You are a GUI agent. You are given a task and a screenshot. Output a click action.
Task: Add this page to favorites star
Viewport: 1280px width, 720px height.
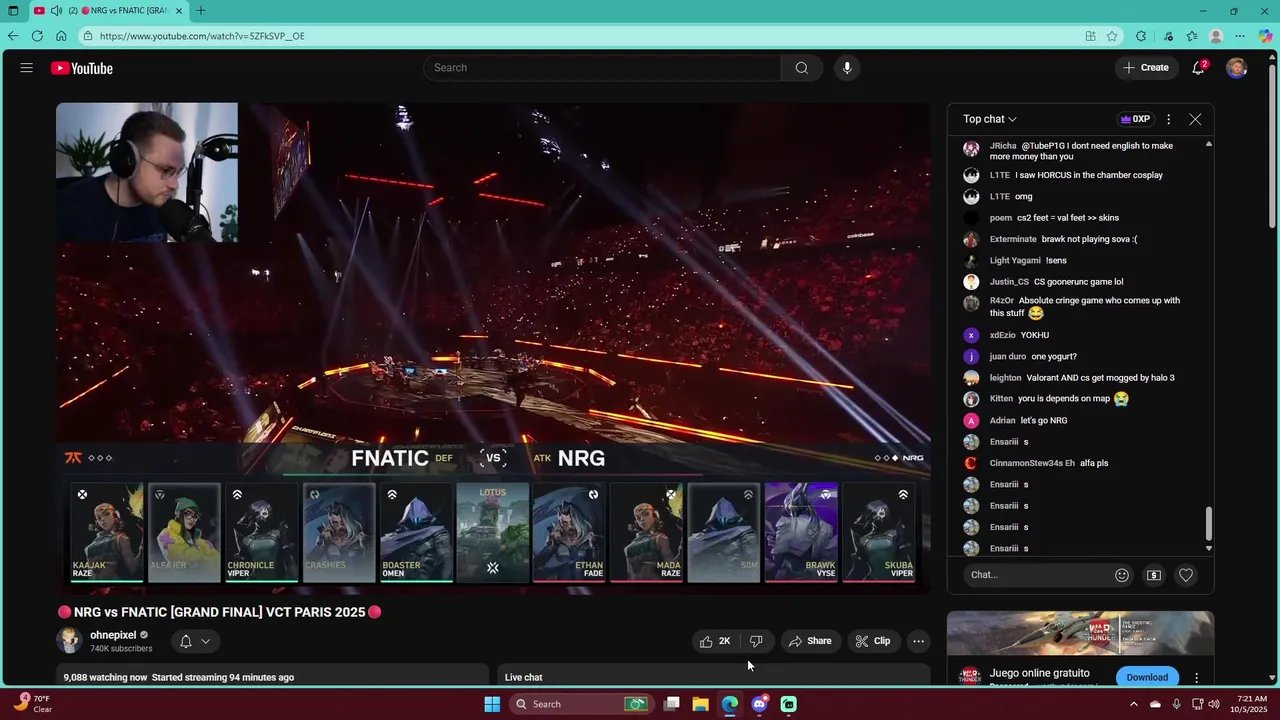1112,36
